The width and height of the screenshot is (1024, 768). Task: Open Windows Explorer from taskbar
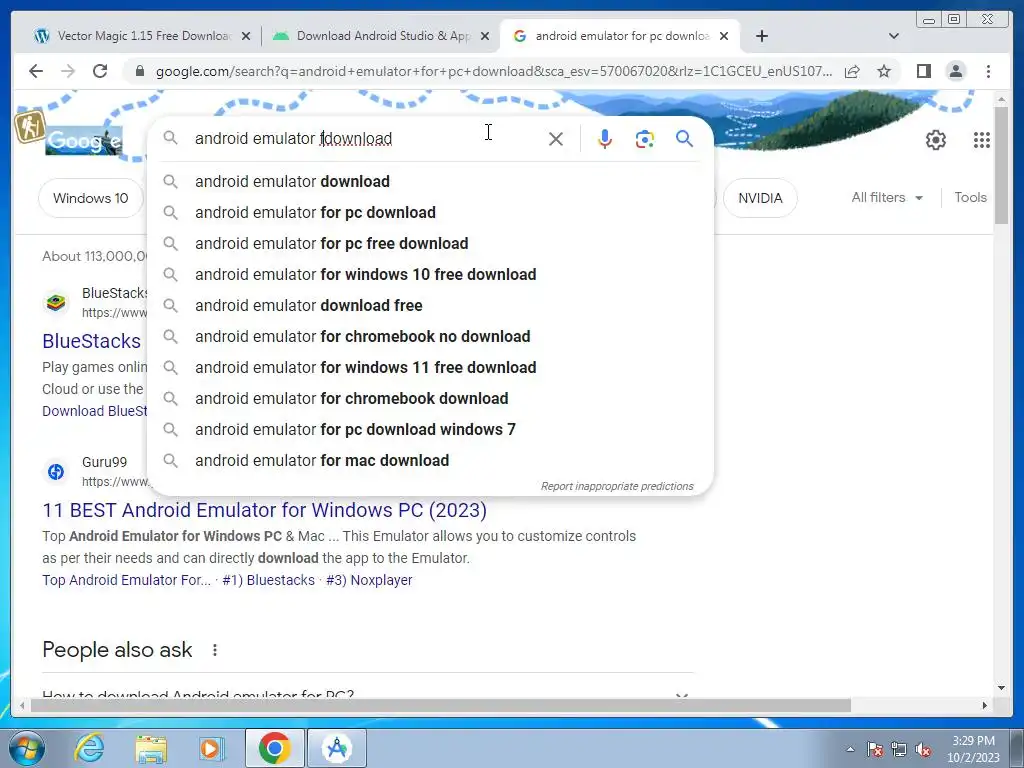coord(151,748)
